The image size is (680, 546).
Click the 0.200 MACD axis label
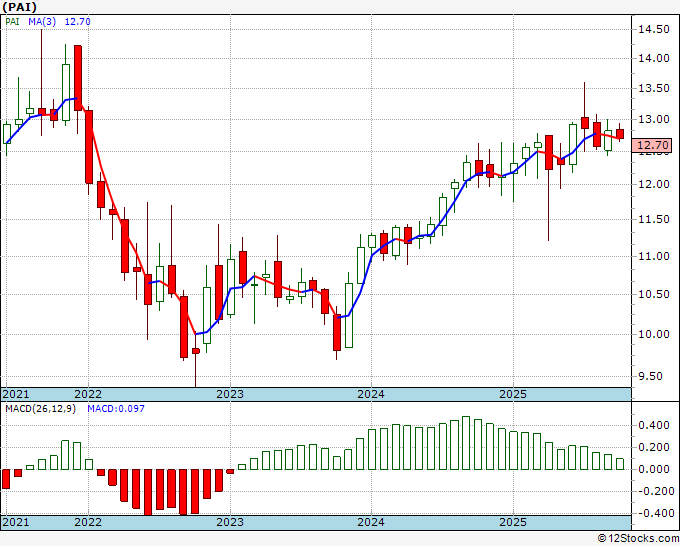[x=654, y=448]
